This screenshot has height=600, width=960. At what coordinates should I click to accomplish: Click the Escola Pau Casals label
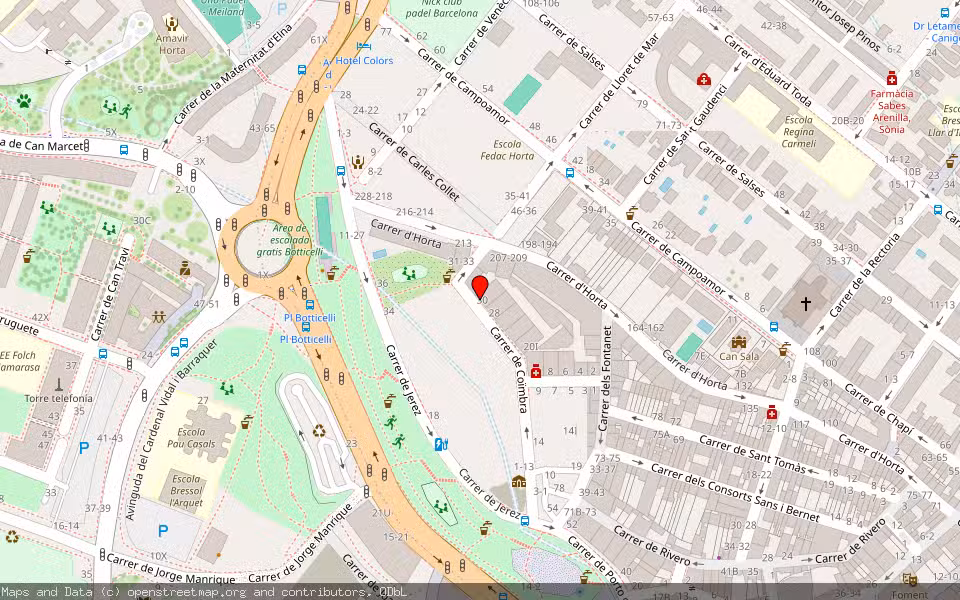[191, 438]
